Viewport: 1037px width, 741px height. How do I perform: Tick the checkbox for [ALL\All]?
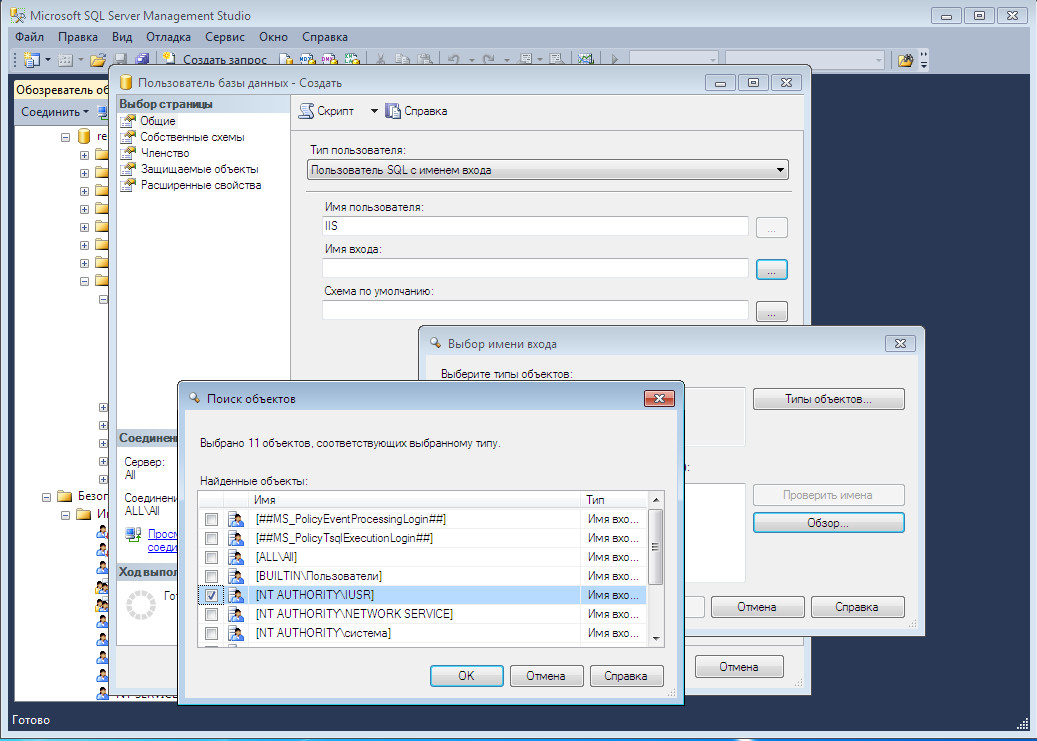pos(211,558)
